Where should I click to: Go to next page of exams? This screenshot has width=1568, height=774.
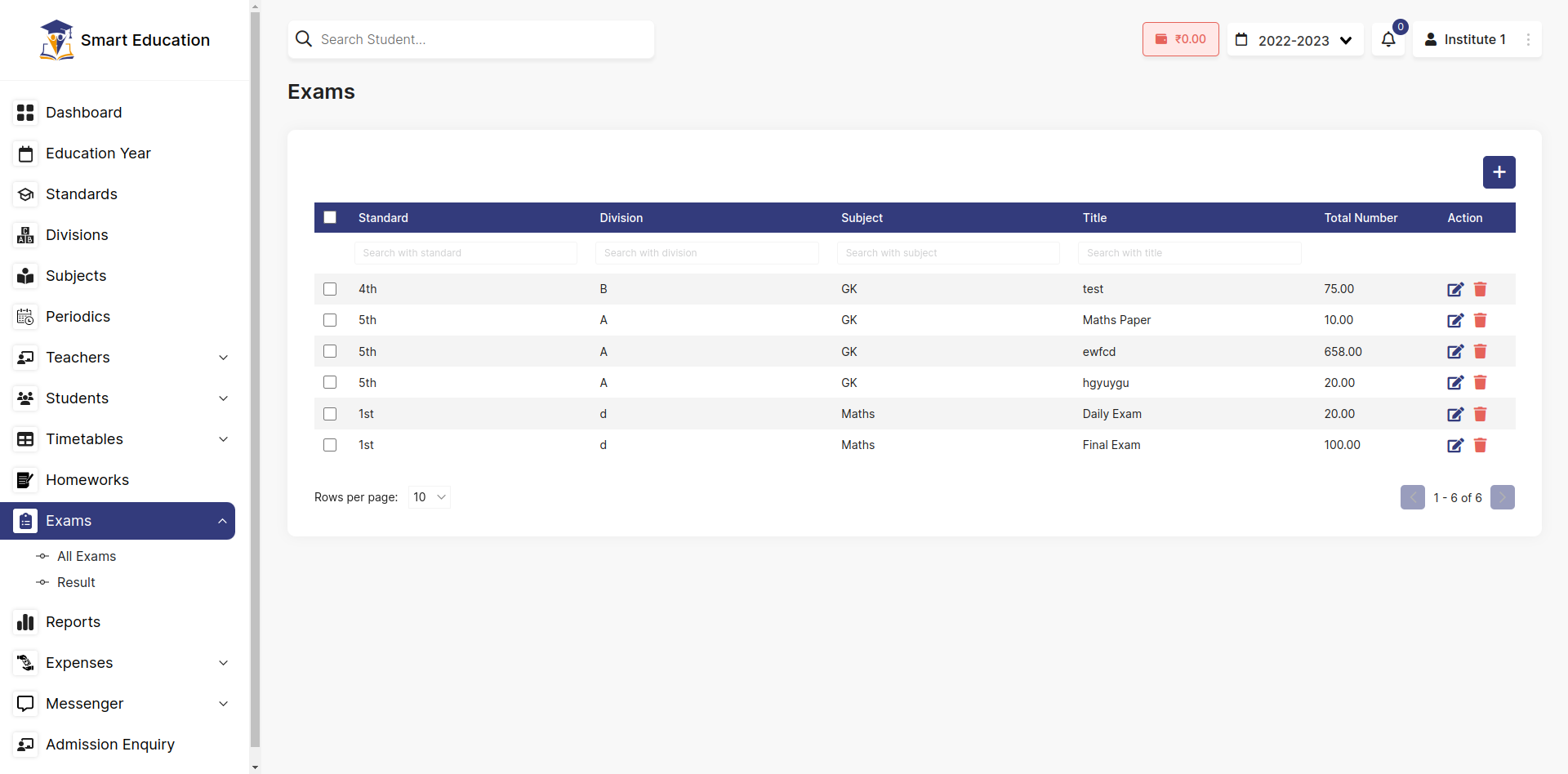[x=1503, y=497]
